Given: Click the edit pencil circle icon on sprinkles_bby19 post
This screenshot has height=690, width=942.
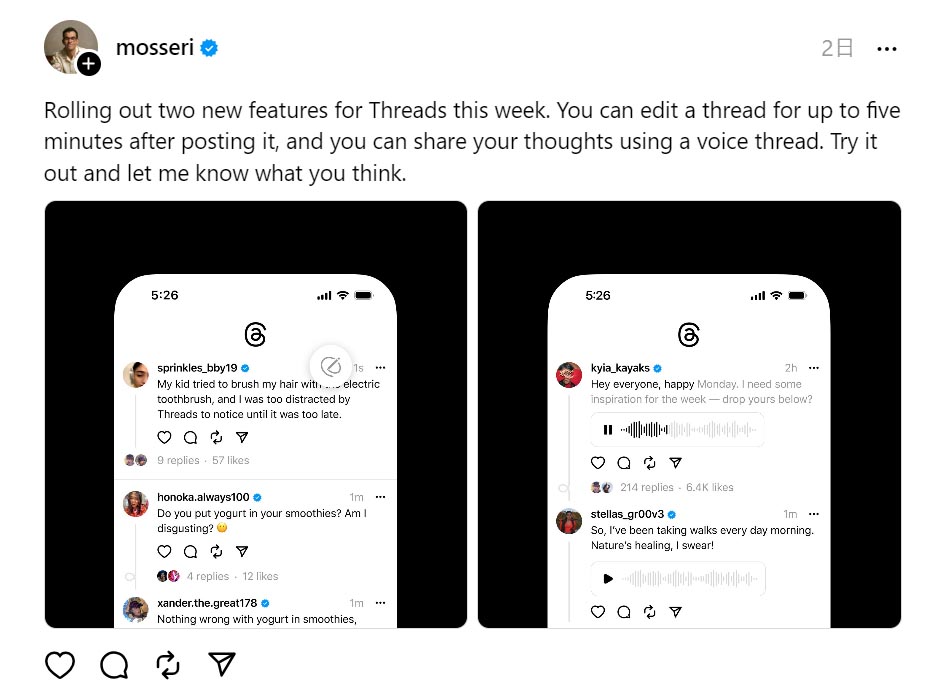Looking at the screenshot, I should 328,365.
